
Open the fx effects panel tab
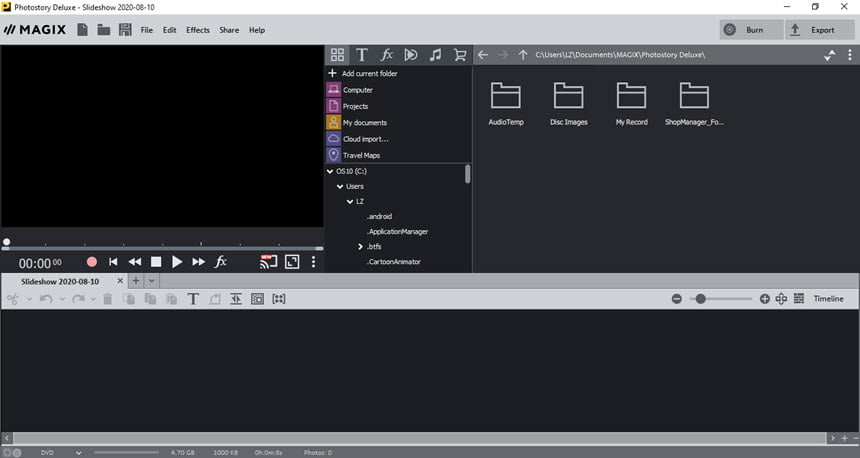tap(387, 55)
